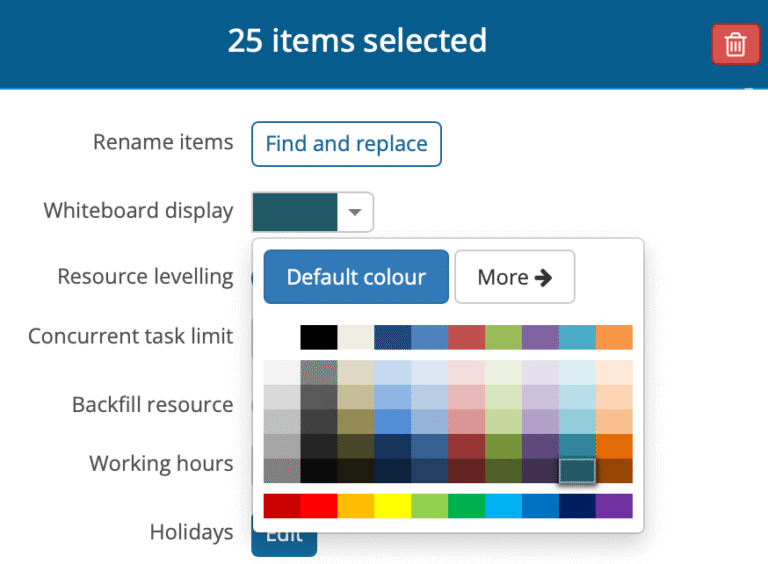Pick the orange swatch in top row

[x=614, y=338]
